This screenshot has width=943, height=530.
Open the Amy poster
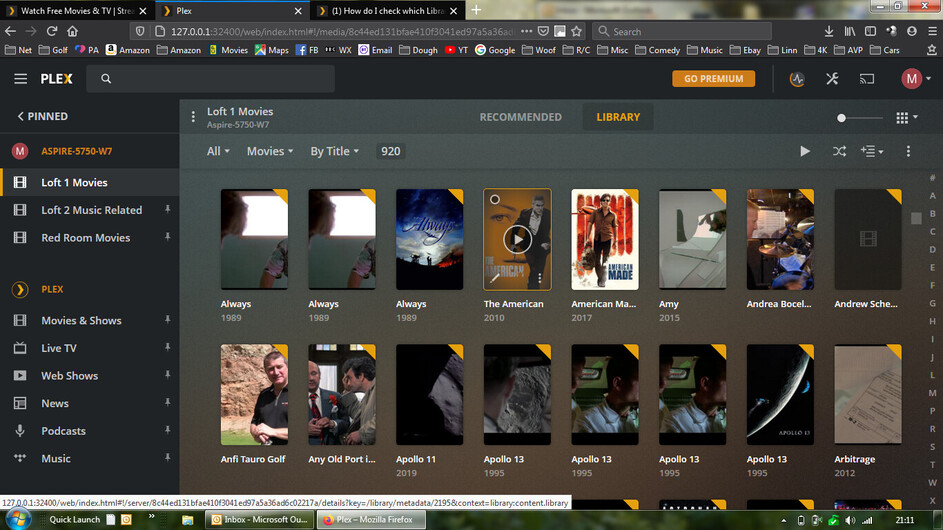point(692,239)
